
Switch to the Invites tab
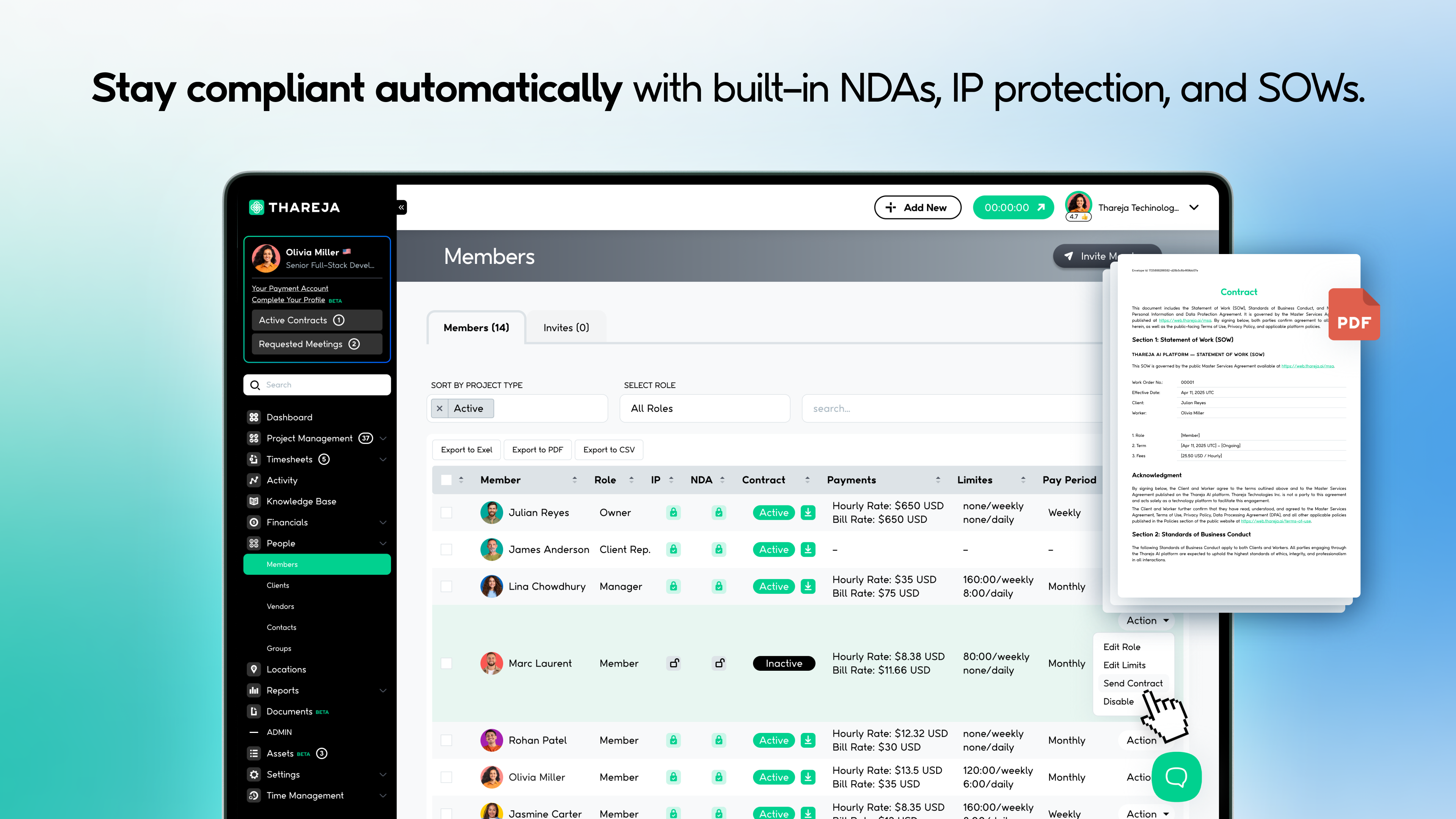tap(566, 327)
